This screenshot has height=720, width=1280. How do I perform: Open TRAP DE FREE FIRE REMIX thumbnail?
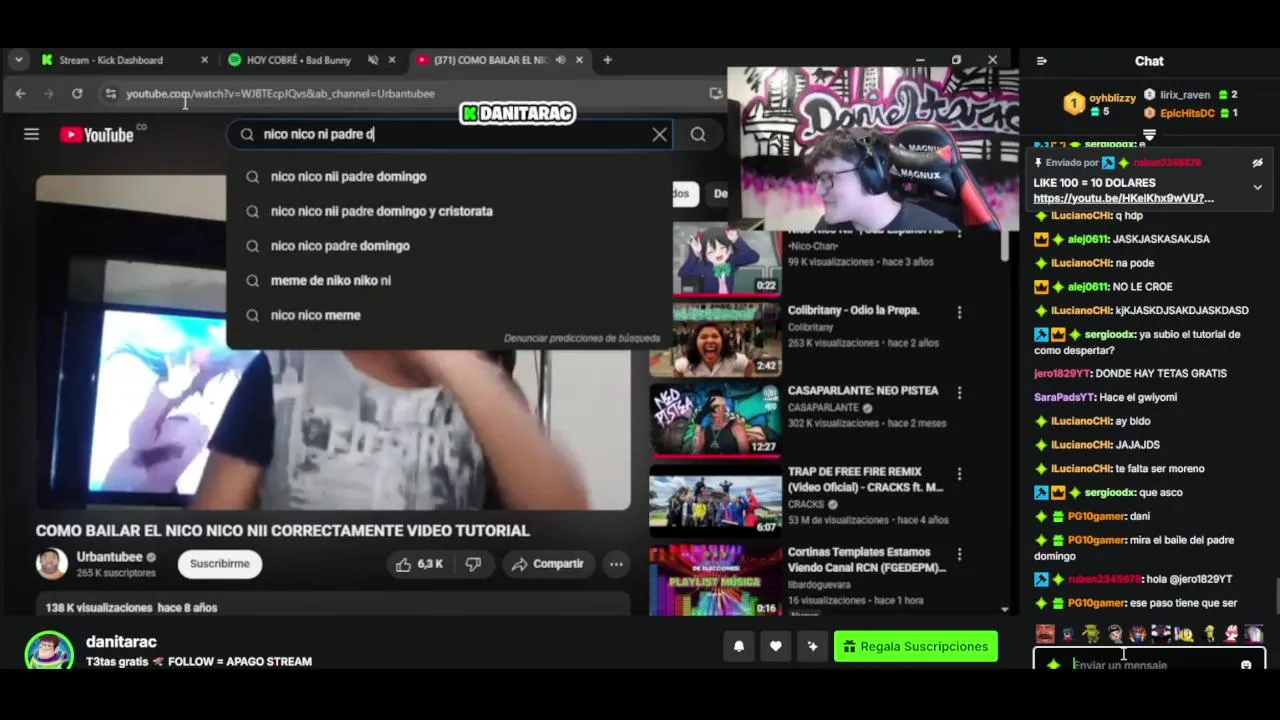(715, 501)
